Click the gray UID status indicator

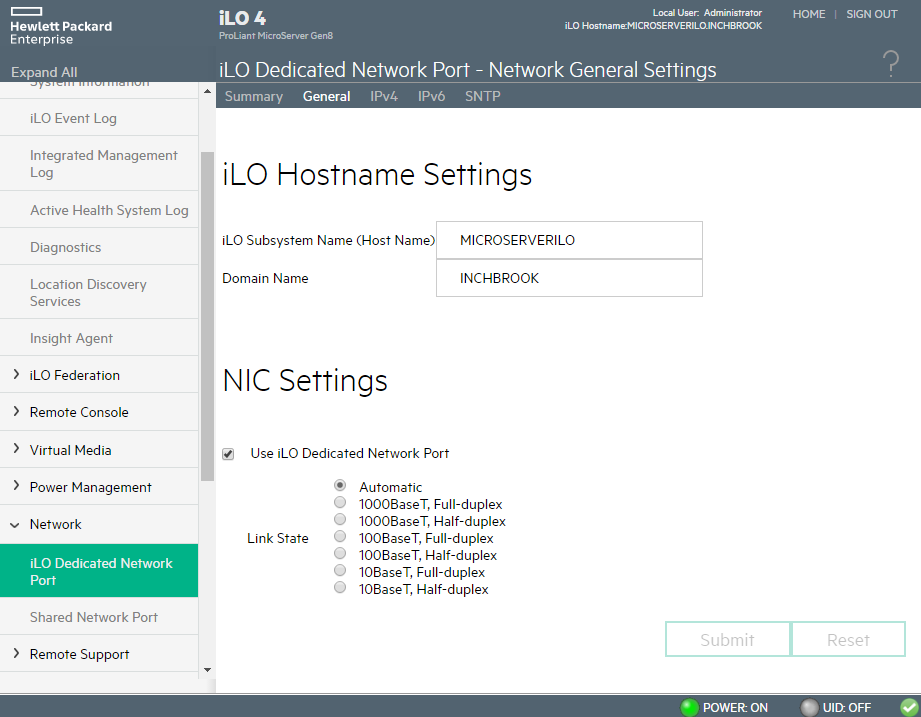click(x=809, y=708)
